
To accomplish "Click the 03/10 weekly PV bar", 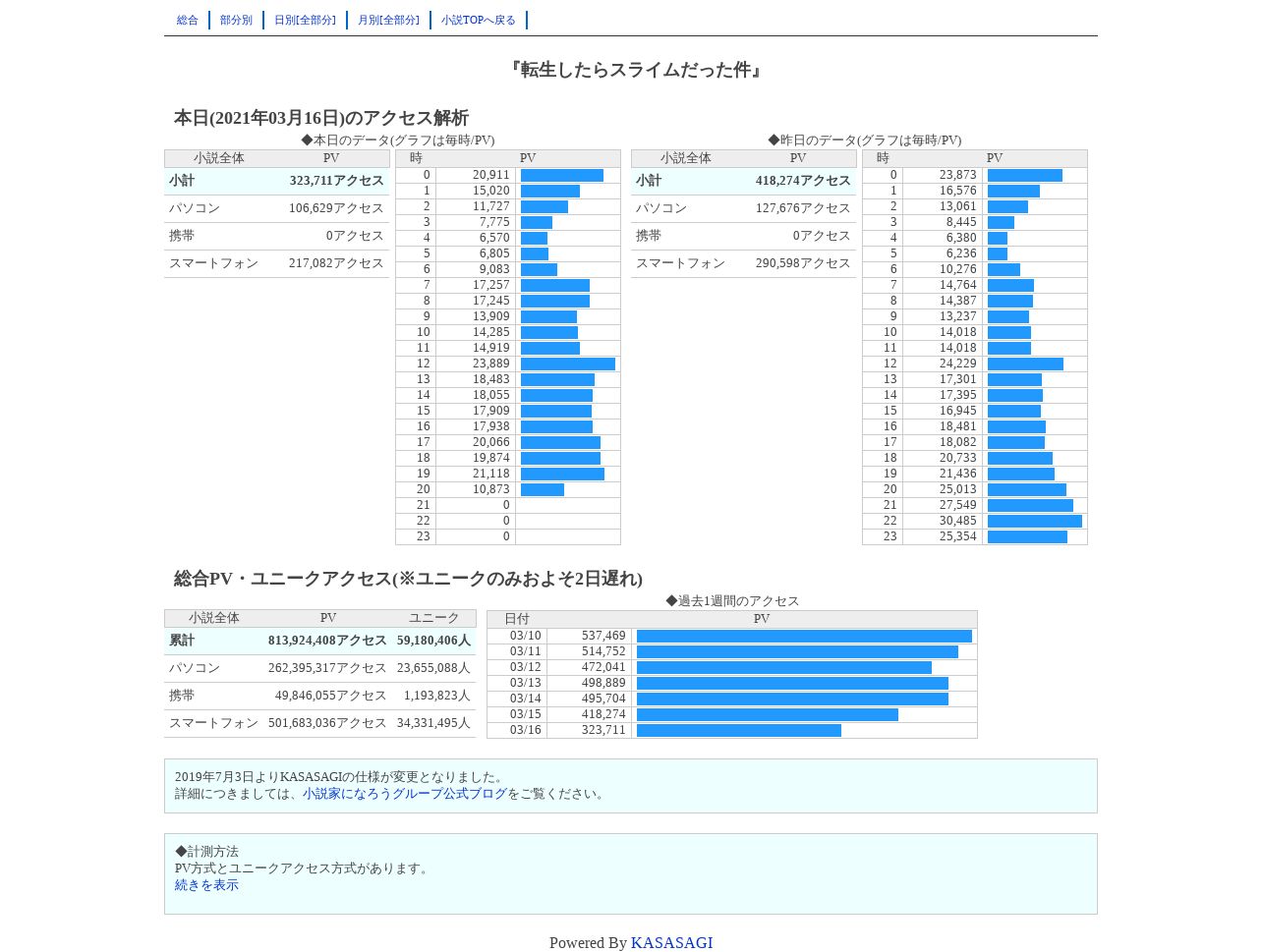I will (x=804, y=637).
